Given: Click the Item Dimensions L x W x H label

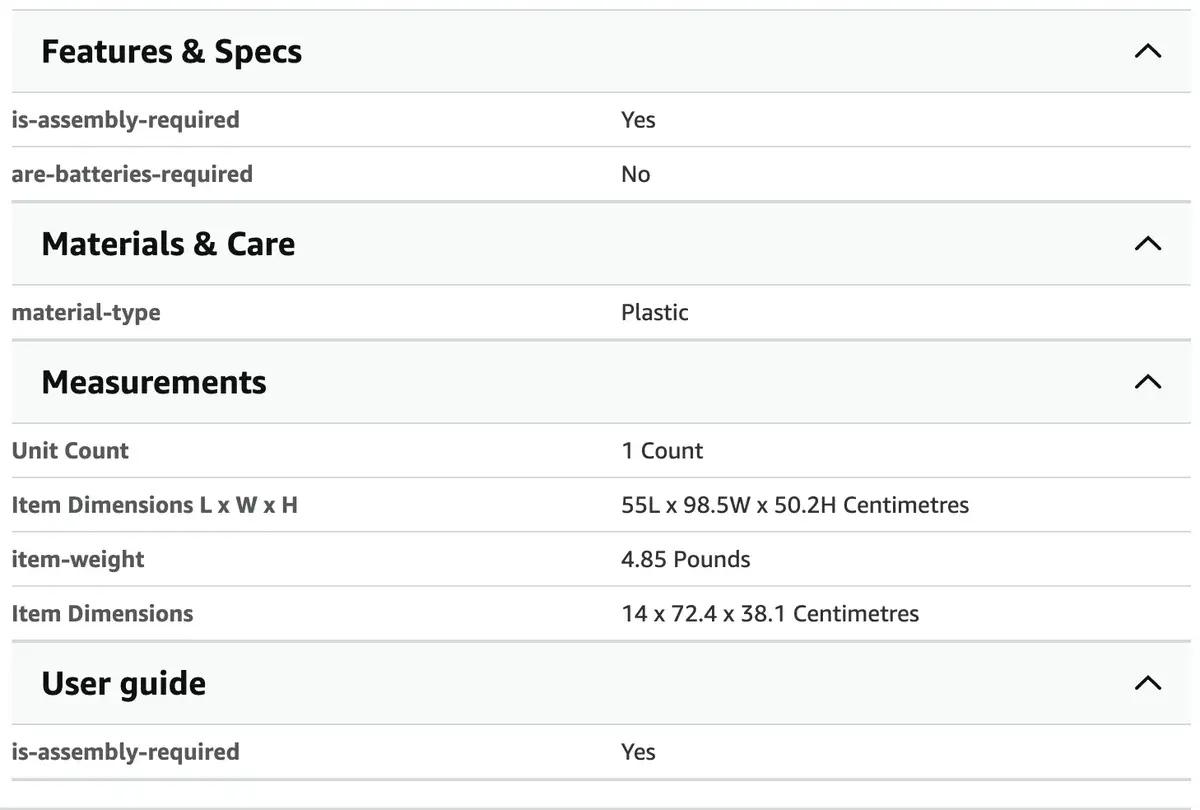Looking at the screenshot, I should tap(154, 505).
